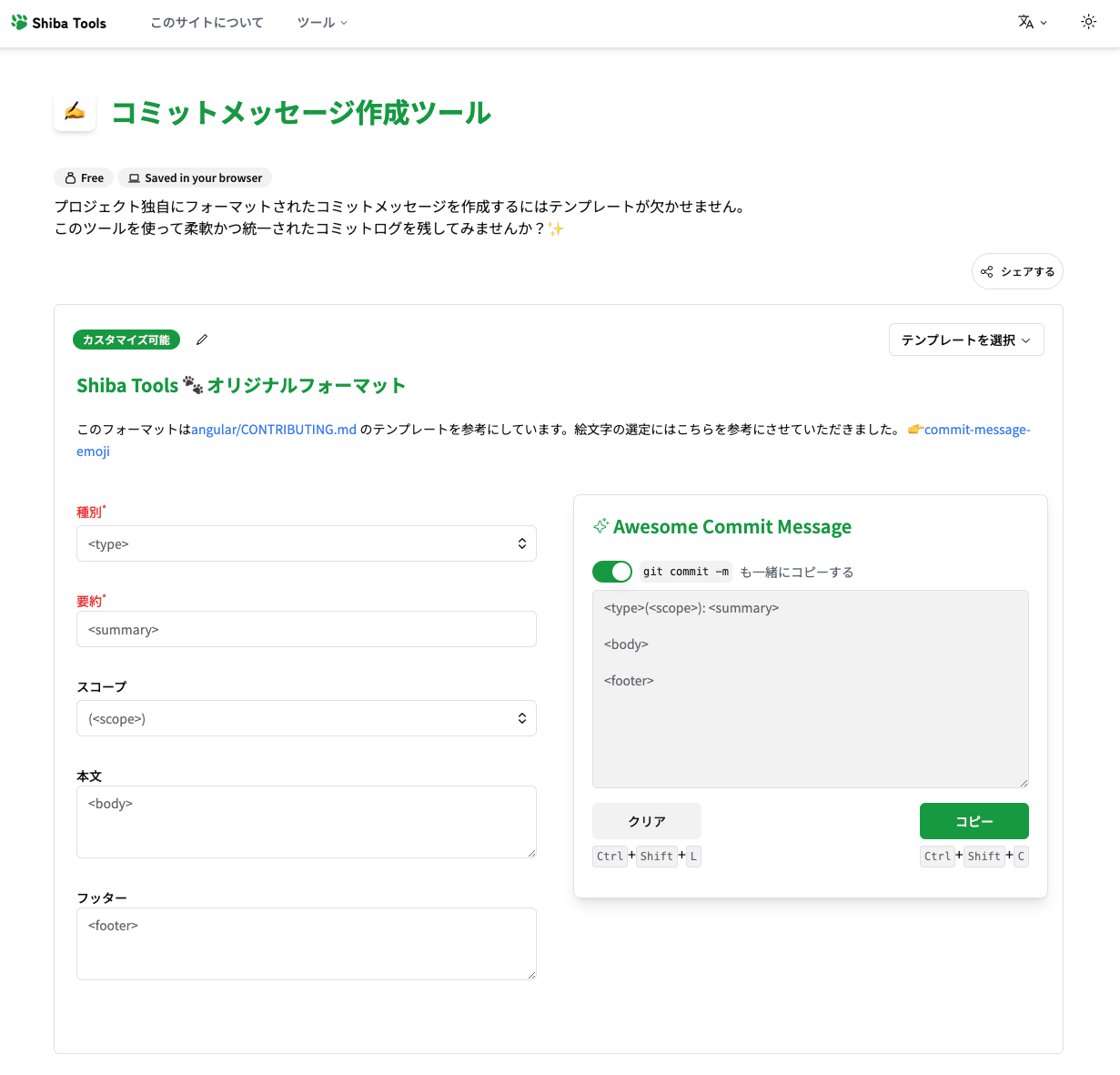The width and height of the screenshot is (1120, 1075).
Task: Open the <scope> dropdown under スコープ
Action: coord(307,718)
